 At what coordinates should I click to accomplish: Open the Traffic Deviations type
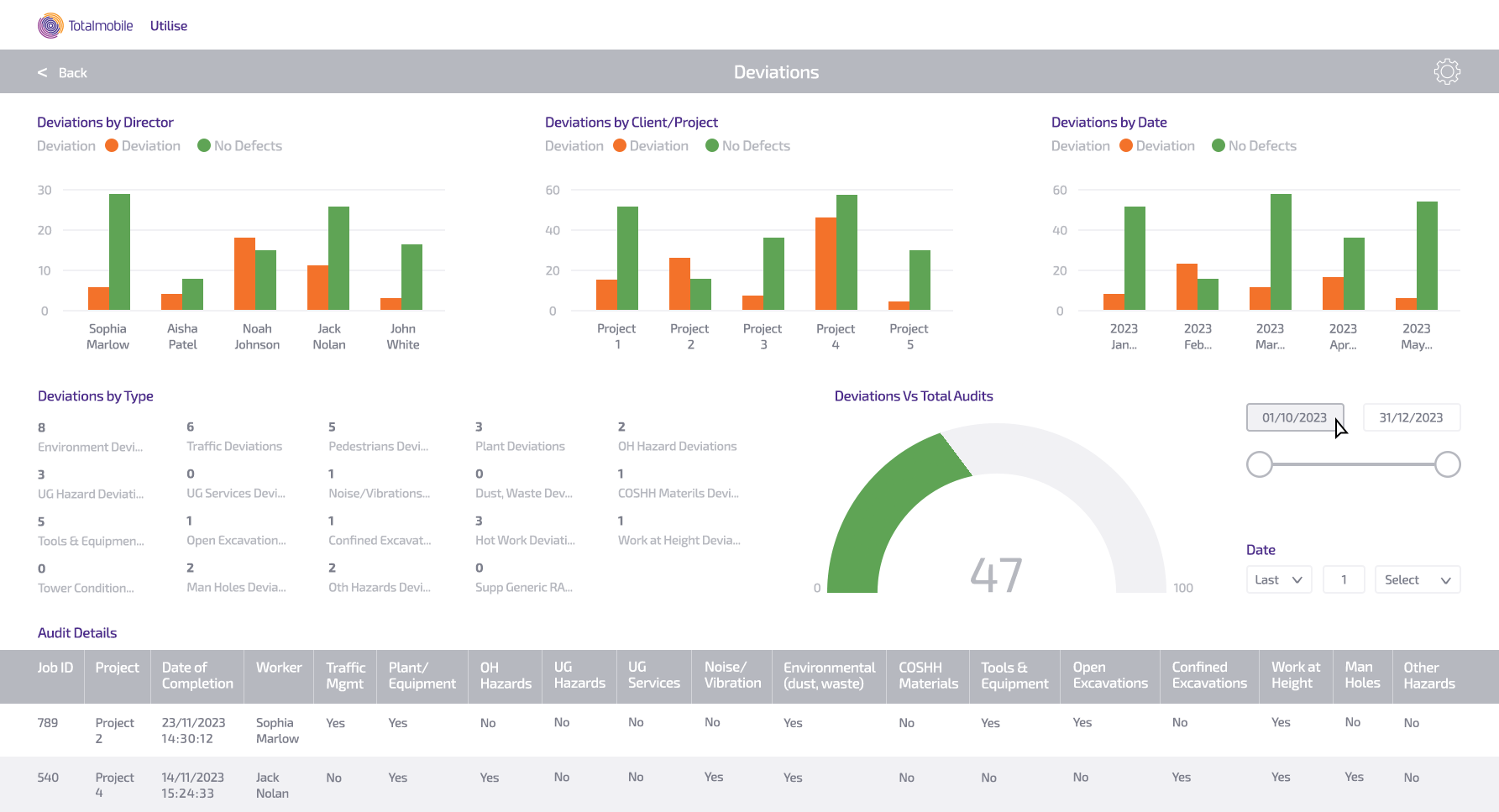pos(234,447)
